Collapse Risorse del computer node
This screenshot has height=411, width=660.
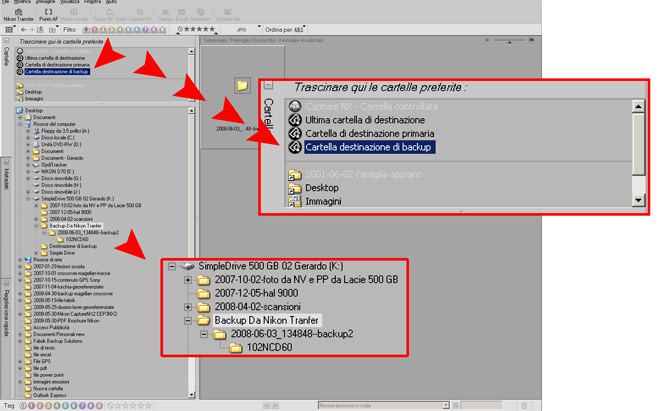pyautogui.click(x=20, y=124)
